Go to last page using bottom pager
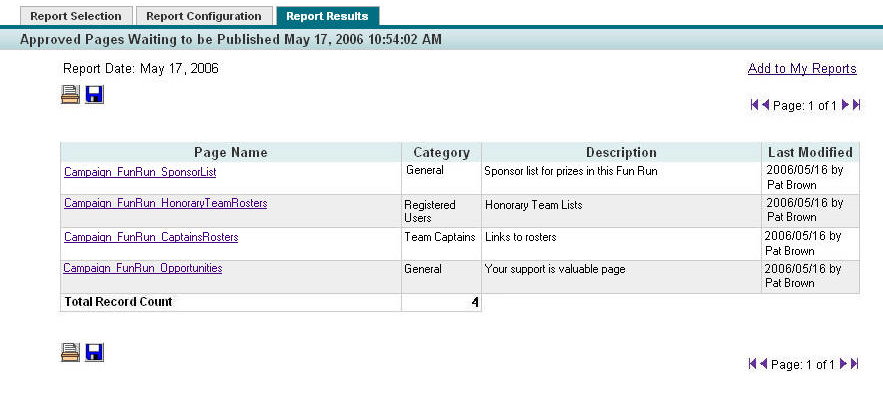The height and width of the screenshot is (393, 883). [854, 364]
